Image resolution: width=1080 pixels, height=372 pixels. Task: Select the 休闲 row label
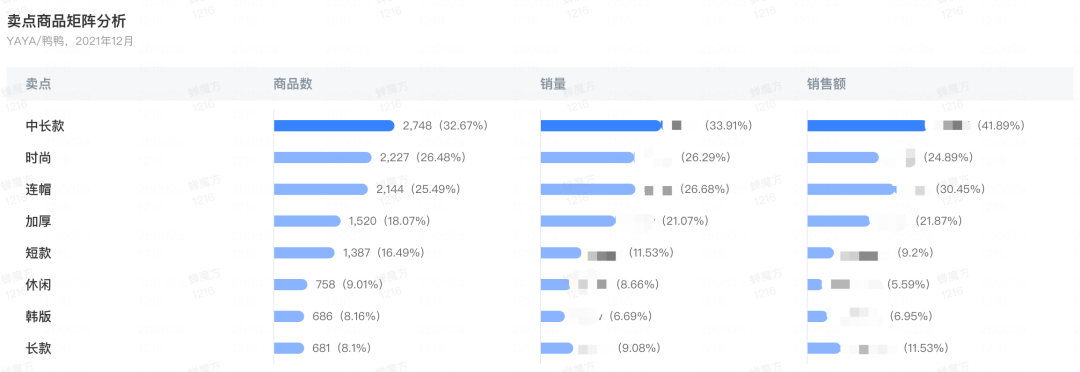39,285
